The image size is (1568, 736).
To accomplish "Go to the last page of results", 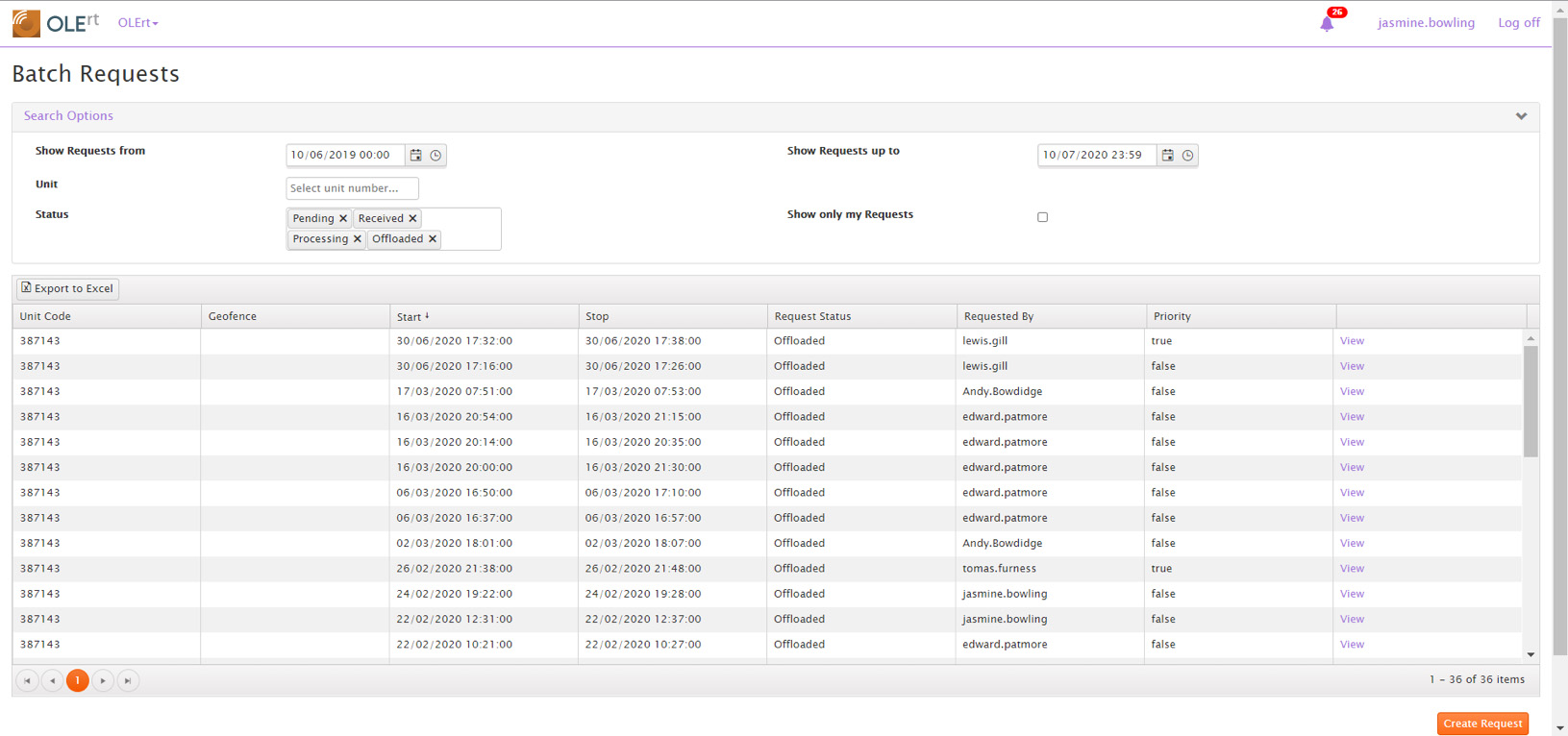I will tap(128, 680).
